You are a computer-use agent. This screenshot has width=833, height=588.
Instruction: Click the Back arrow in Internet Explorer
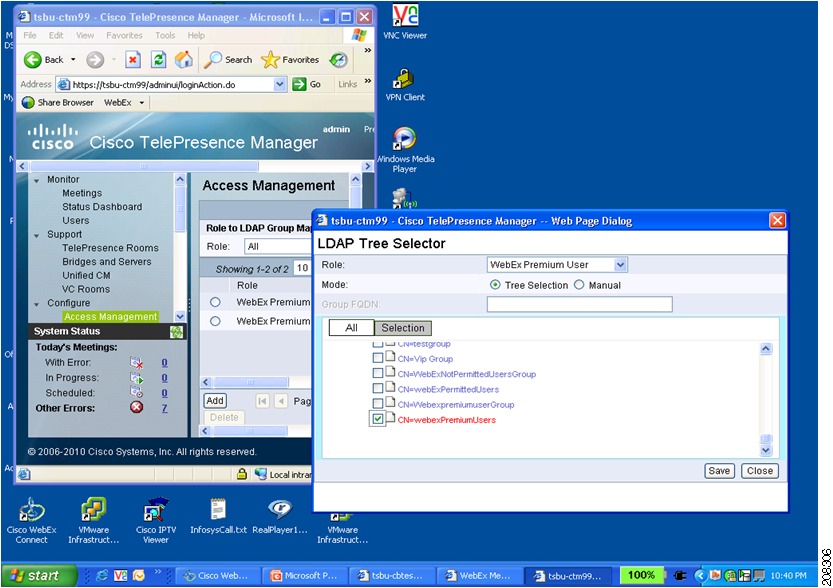point(32,59)
